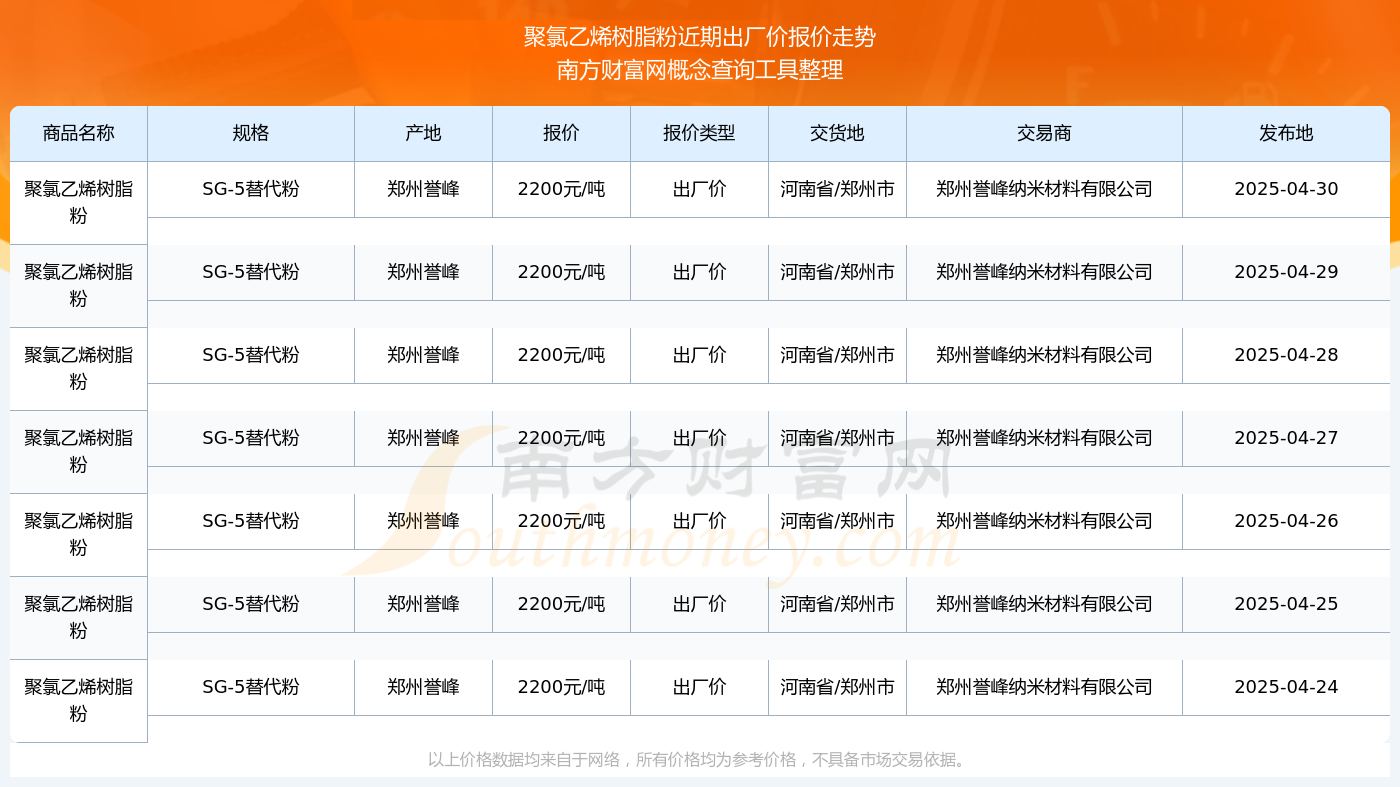The width and height of the screenshot is (1400, 787).
Task: Click 郑州誉峰纳米材料有限公司 in the 2025-04-24 row
Action: 1044,687
